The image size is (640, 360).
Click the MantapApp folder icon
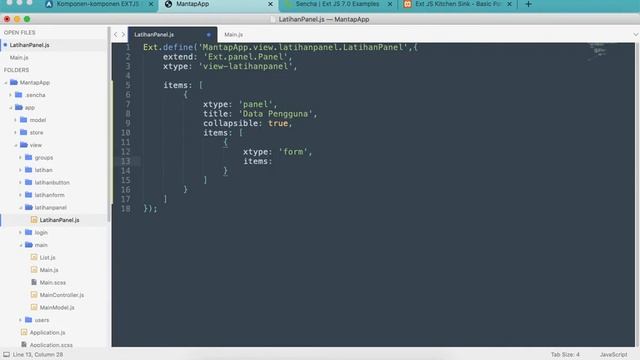pos(14,82)
